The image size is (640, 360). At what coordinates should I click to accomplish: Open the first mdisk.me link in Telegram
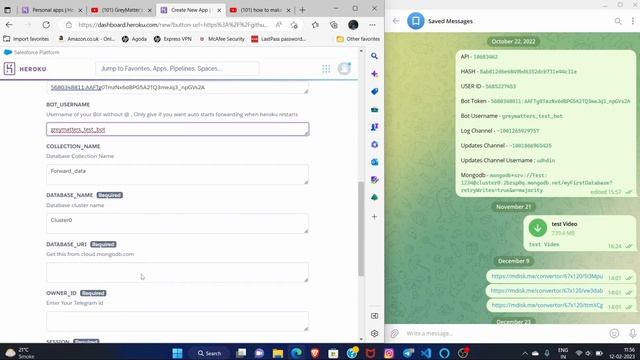(547, 276)
